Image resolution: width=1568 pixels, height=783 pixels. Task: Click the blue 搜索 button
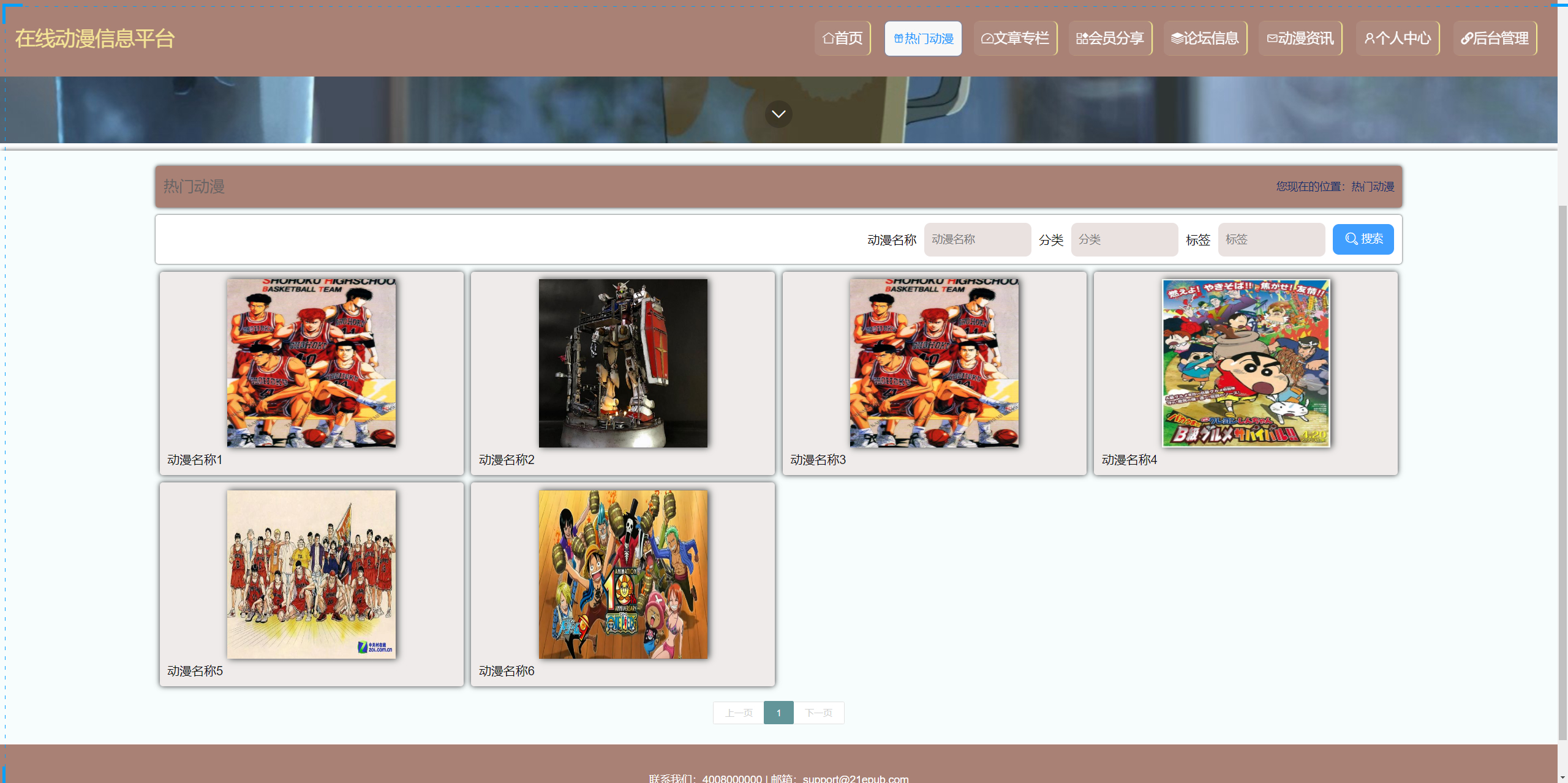click(1363, 239)
